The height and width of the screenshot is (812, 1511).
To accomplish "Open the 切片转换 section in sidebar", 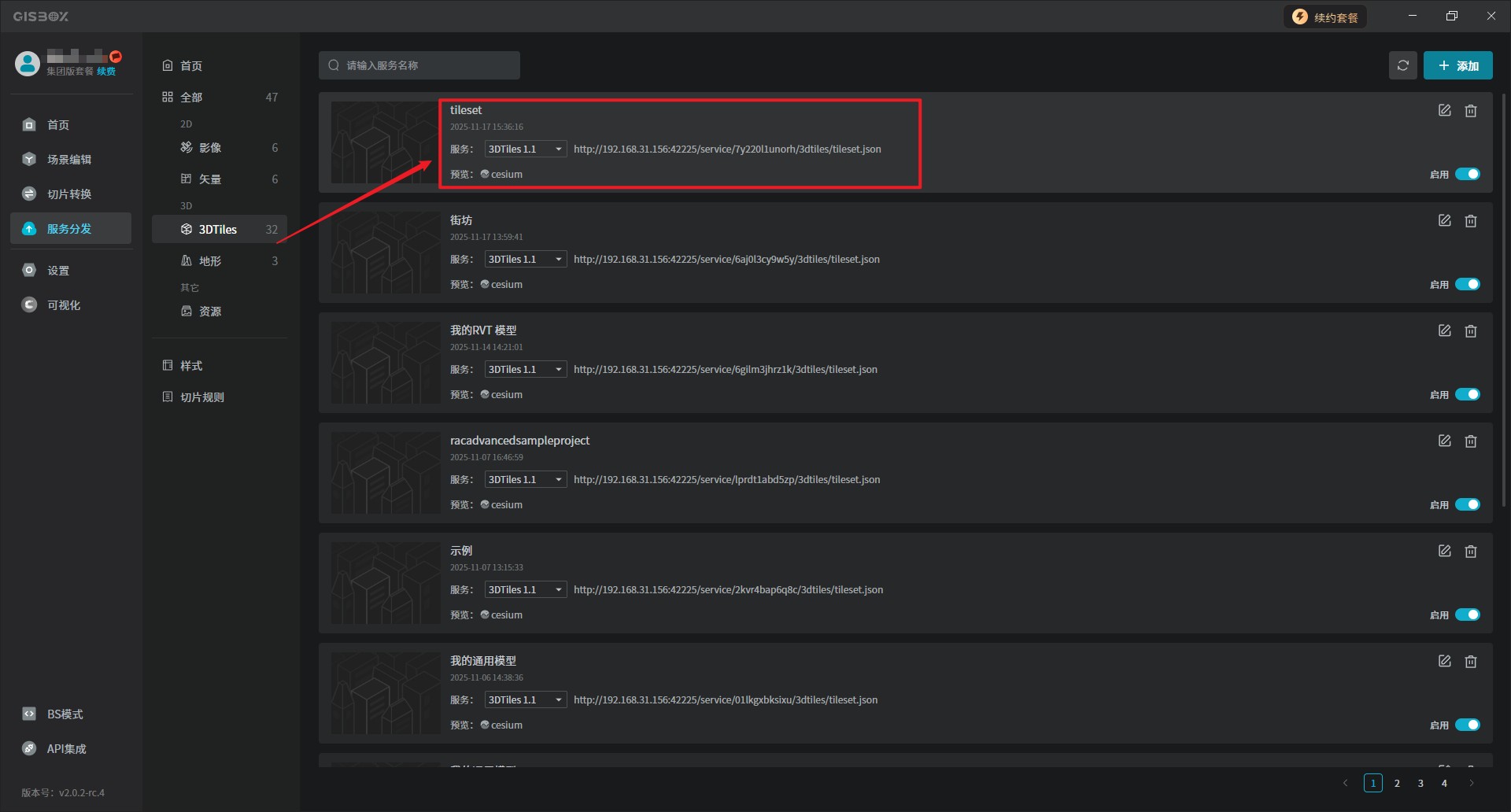I will 69,194.
